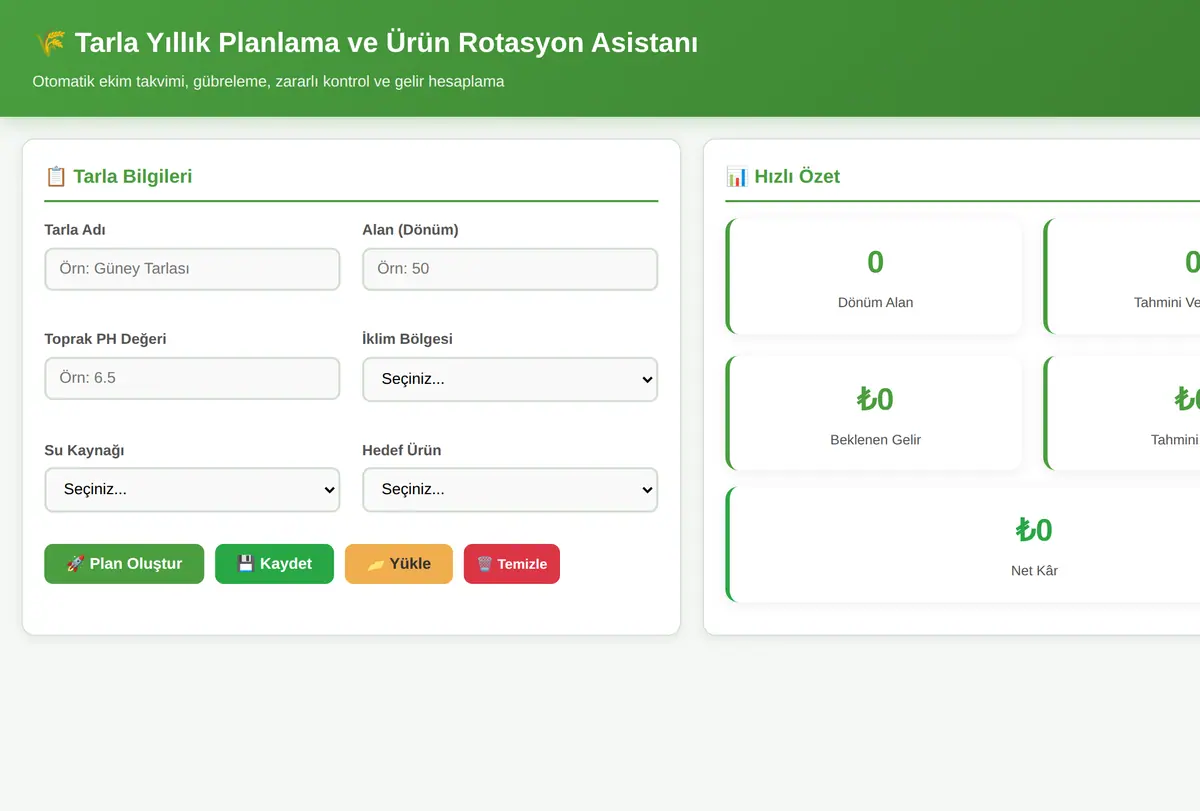Click the Net Kâr summary card

coord(963,545)
